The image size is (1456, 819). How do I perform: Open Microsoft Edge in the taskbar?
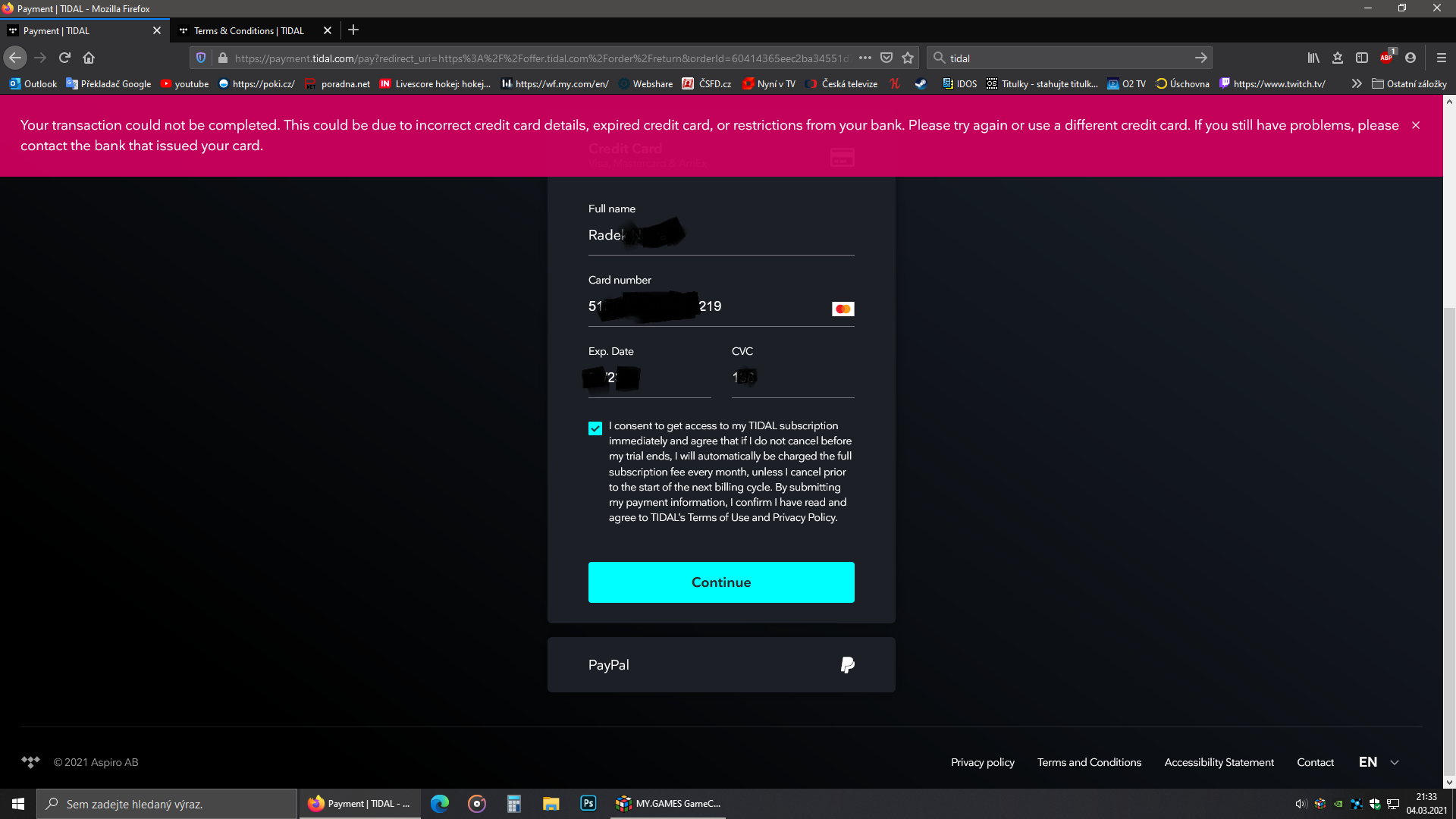tap(440, 804)
